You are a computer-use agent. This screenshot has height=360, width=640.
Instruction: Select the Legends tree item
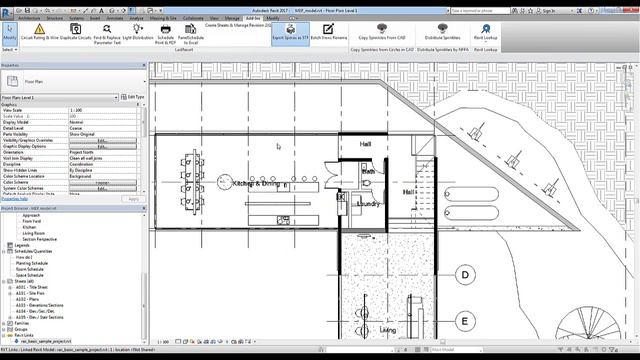point(22,245)
